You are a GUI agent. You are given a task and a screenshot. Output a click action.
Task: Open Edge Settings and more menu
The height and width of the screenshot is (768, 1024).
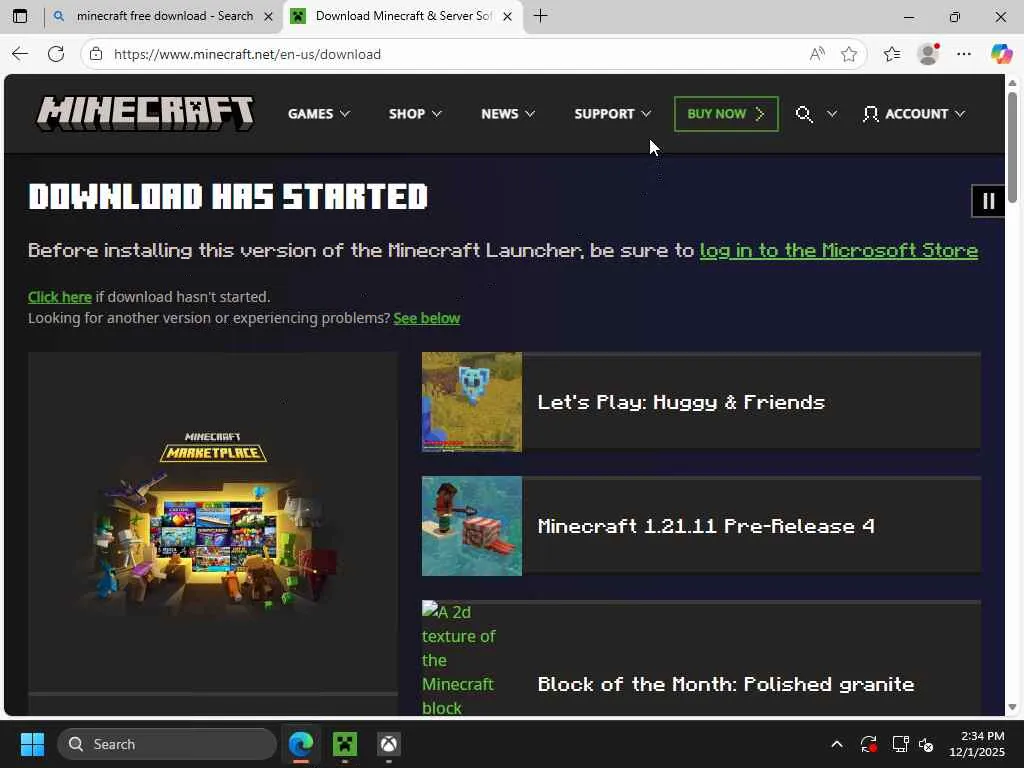pyautogui.click(x=964, y=54)
